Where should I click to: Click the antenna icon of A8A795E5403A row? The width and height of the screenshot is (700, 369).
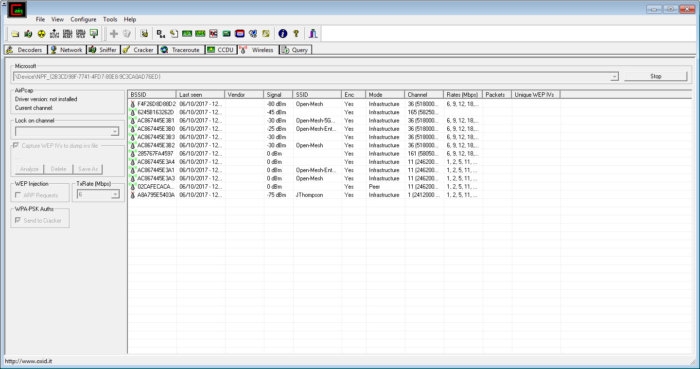coord(133,195)
